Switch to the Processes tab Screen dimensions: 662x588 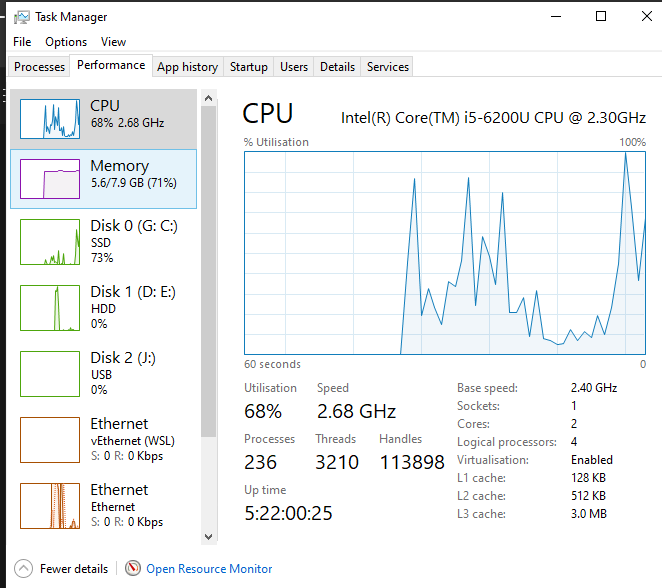tap(39, 67)
